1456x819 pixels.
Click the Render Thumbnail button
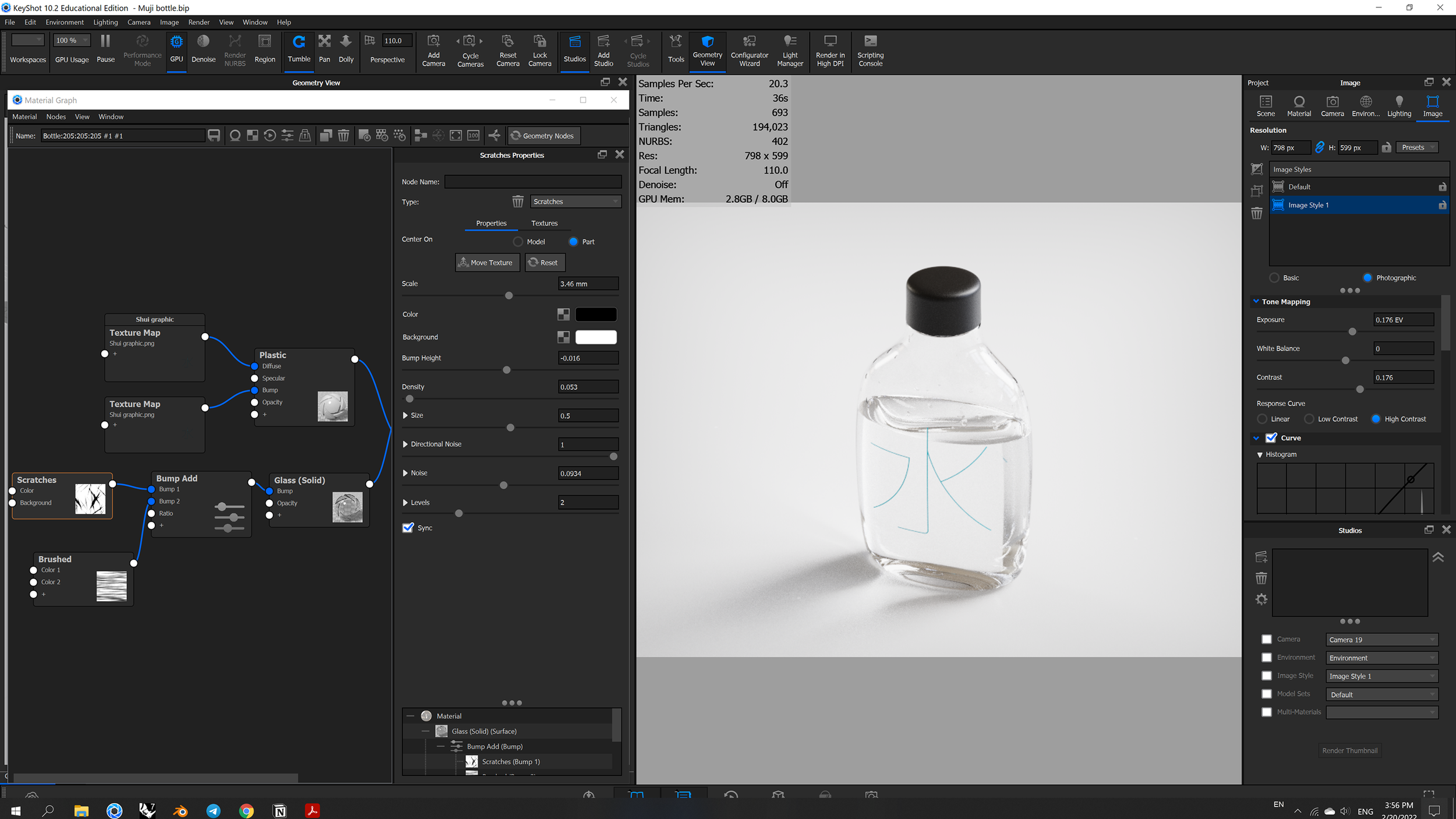1349,750
